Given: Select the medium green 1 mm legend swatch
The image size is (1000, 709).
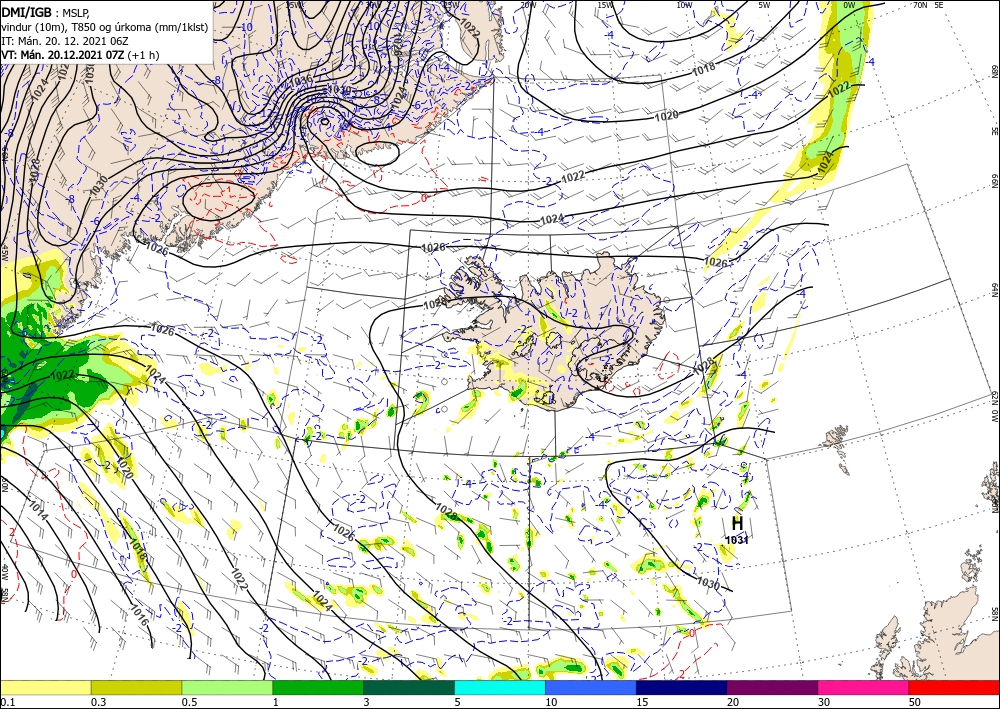Looking at the screenshot, I should tap(318, 687).
